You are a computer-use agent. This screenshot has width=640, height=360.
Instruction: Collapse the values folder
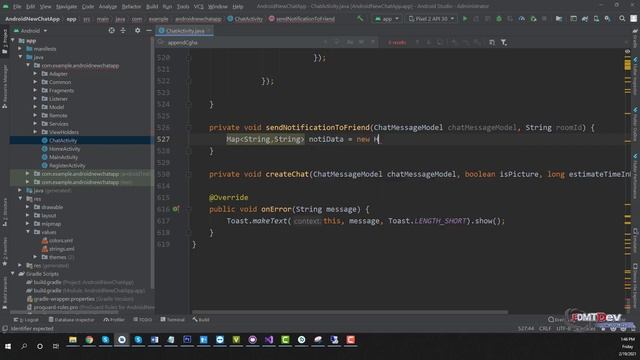pyautogui.click(x=28, y=232)
